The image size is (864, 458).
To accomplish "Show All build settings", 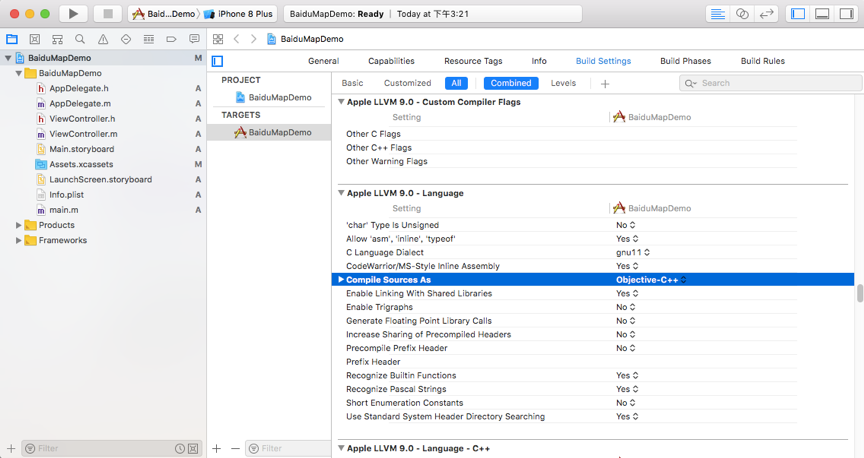I will (456, 83).
